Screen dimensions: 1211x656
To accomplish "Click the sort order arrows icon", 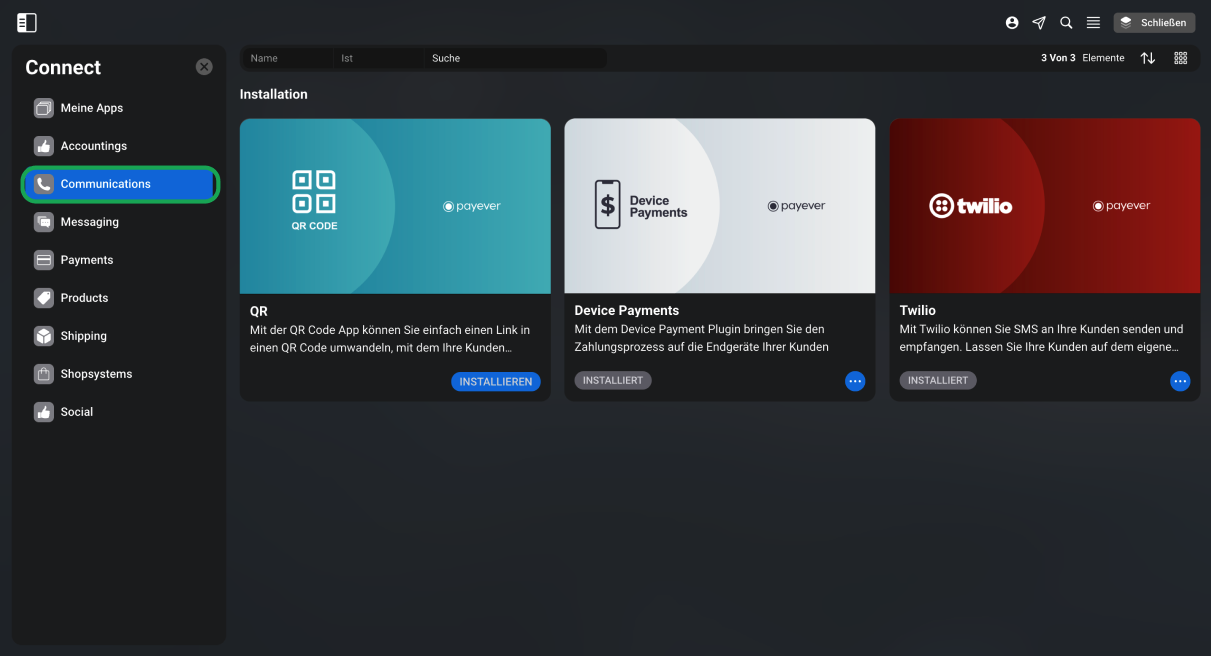I will coord(1148,58).
